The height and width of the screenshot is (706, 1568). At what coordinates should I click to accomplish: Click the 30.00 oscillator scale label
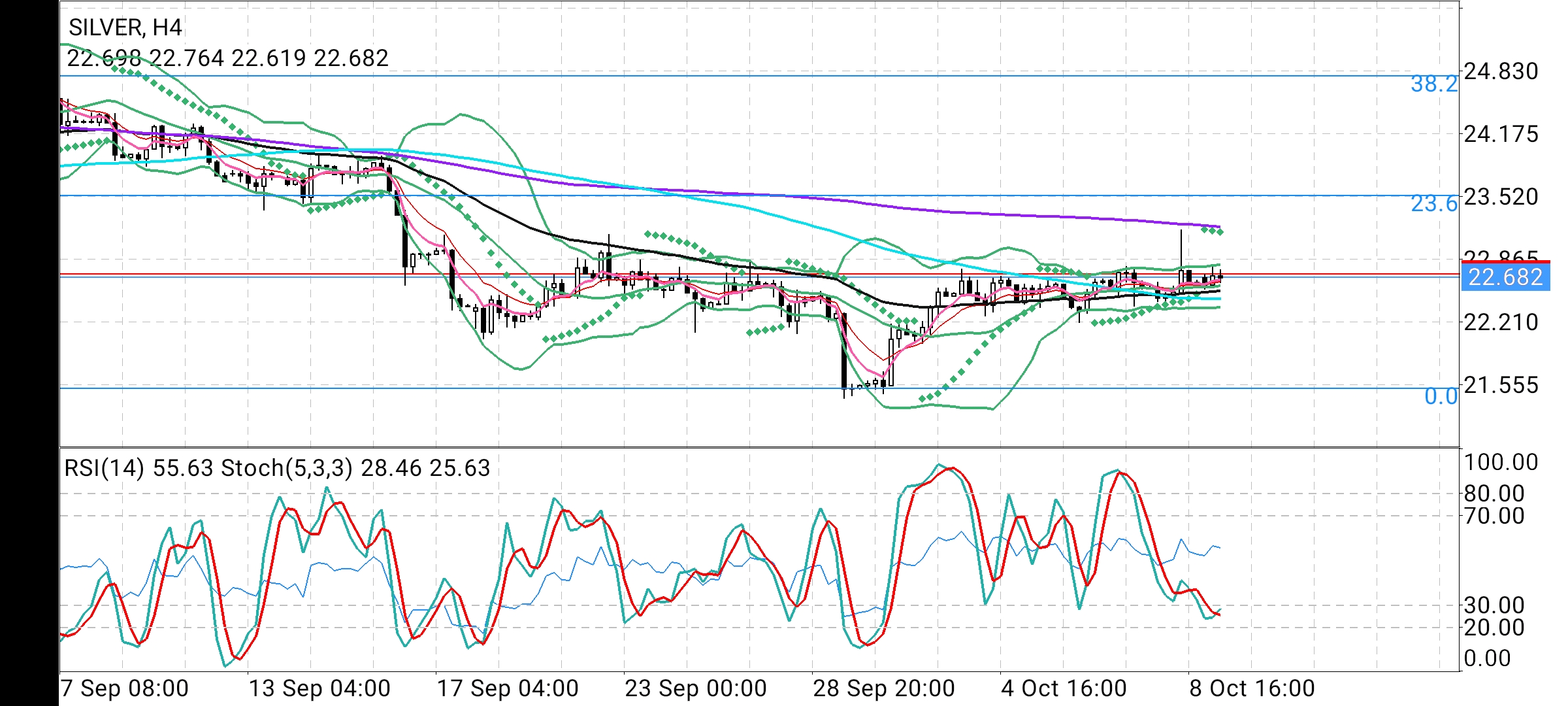pos(1494,605)
